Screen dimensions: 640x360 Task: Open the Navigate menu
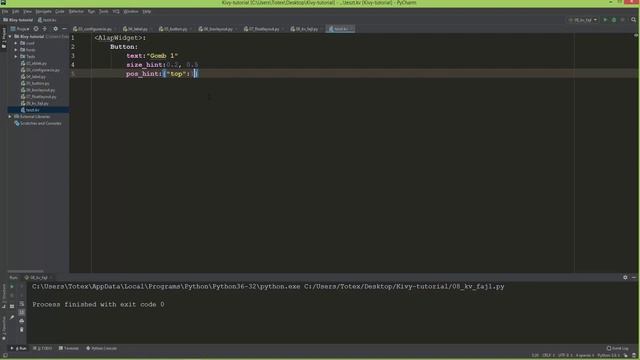(x=44, y=11)
